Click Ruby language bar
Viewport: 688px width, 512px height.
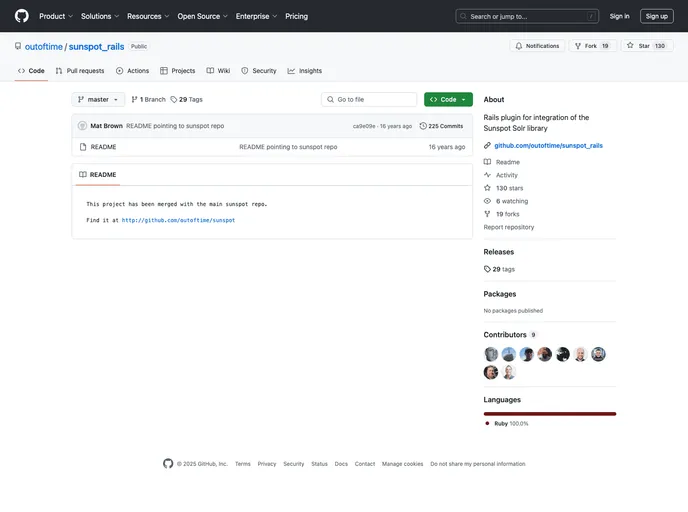tap(550, 414)
